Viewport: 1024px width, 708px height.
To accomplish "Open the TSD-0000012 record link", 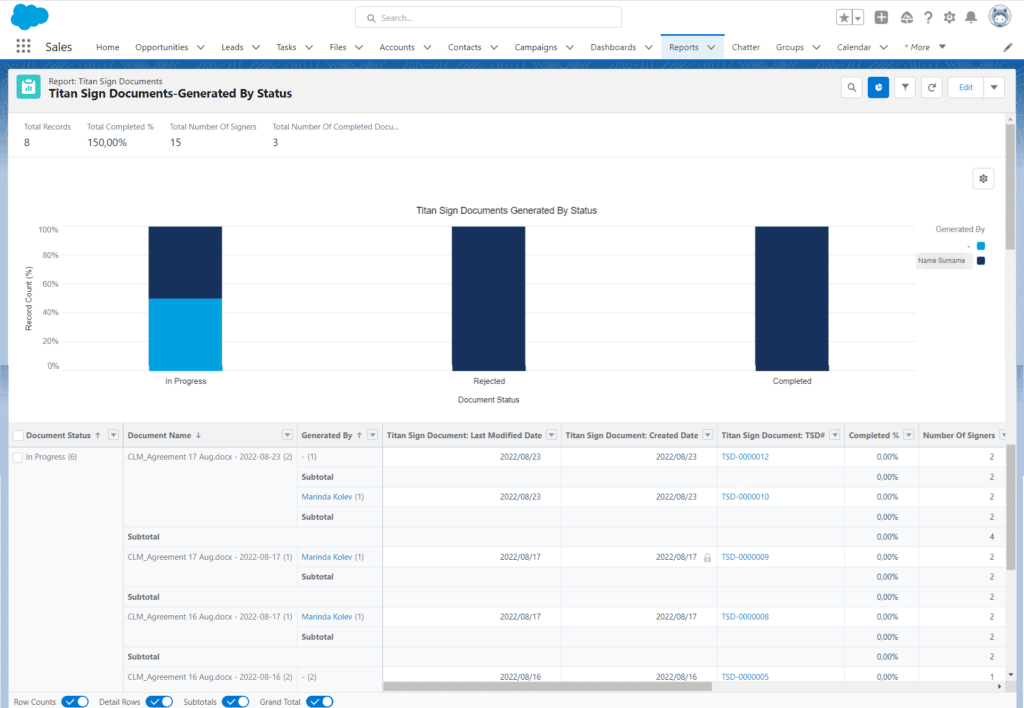I will (x=745, y=457).
